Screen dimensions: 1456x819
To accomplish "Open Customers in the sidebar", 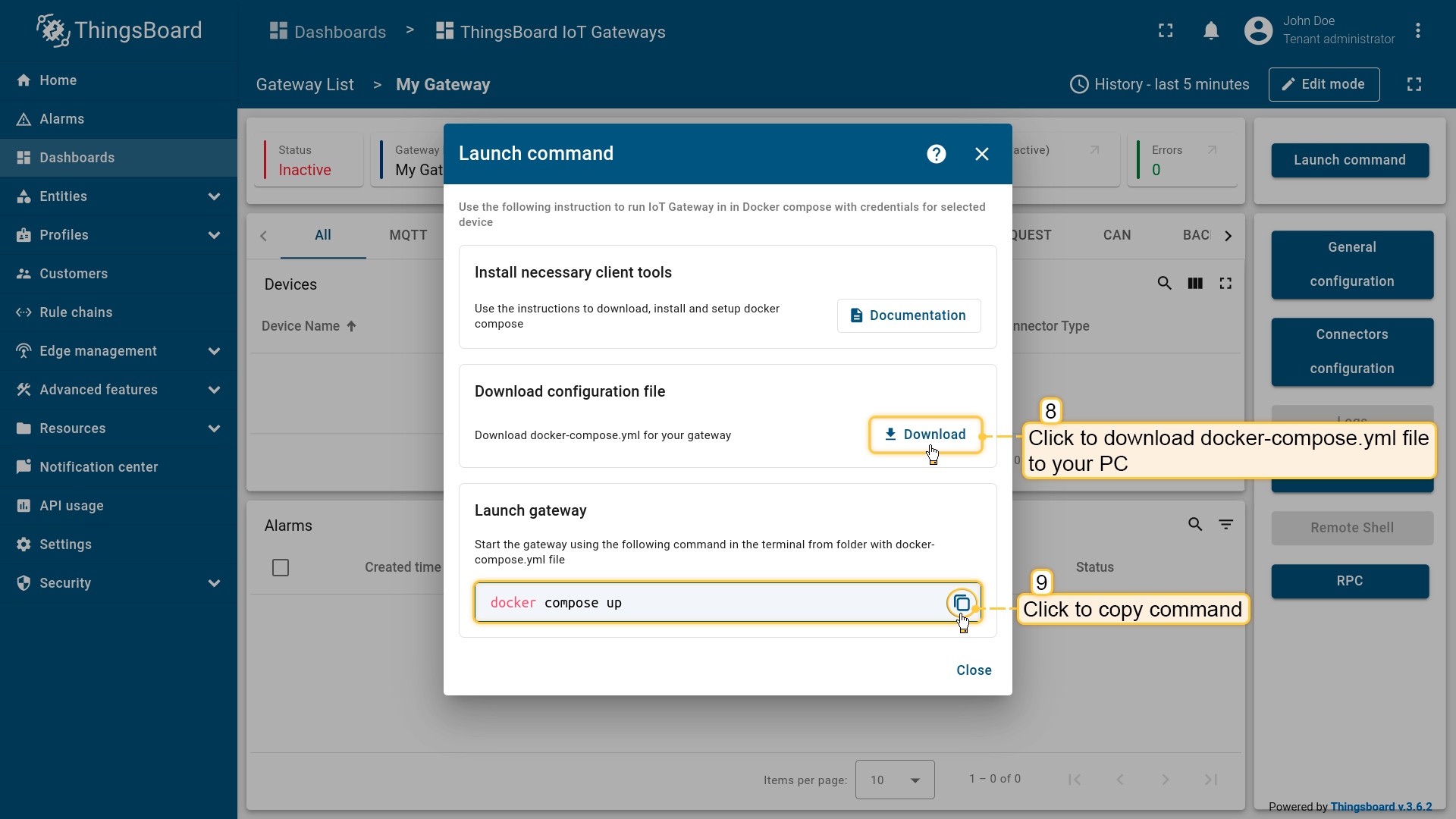I will pos(118,274).
